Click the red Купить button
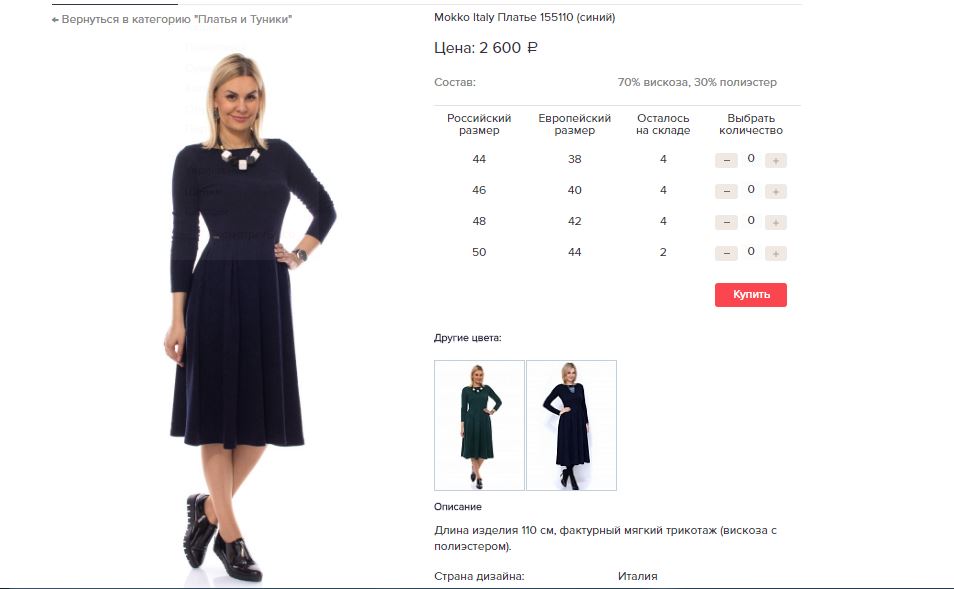Screen dimensions: 954x589 [751, 294]
